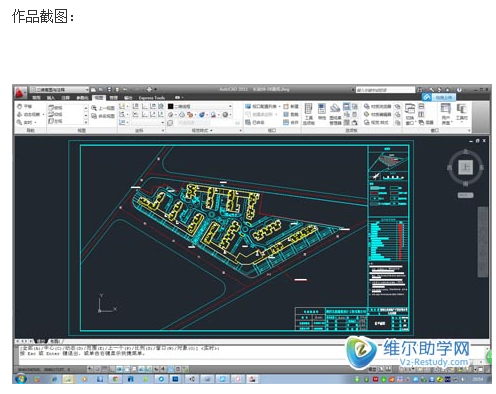Choose the Previous View (上一视图) button
The height and width of the screenshot is (394, 496).
pos(103,108)
